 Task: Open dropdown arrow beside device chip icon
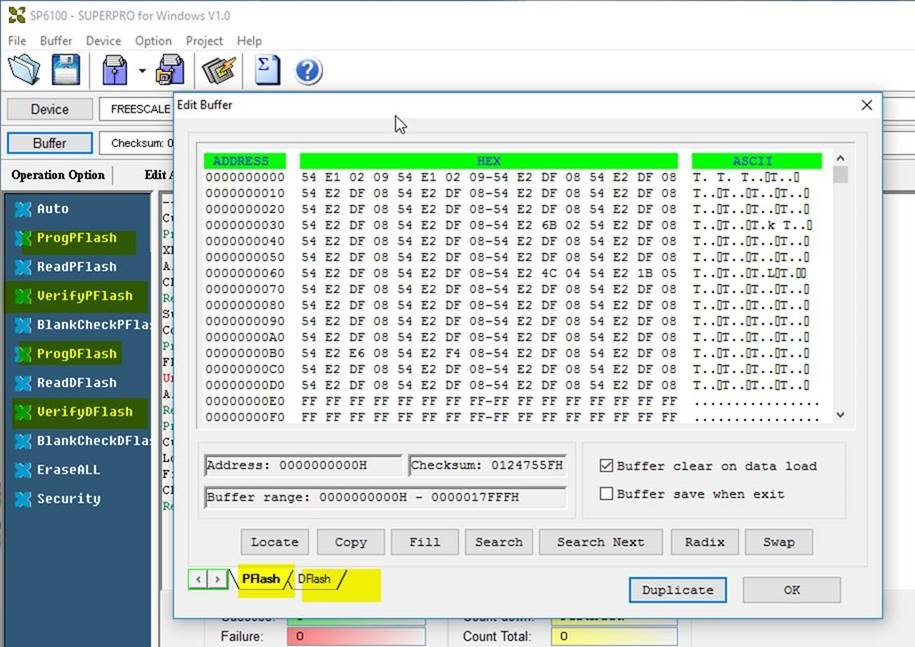coord(142,71)
